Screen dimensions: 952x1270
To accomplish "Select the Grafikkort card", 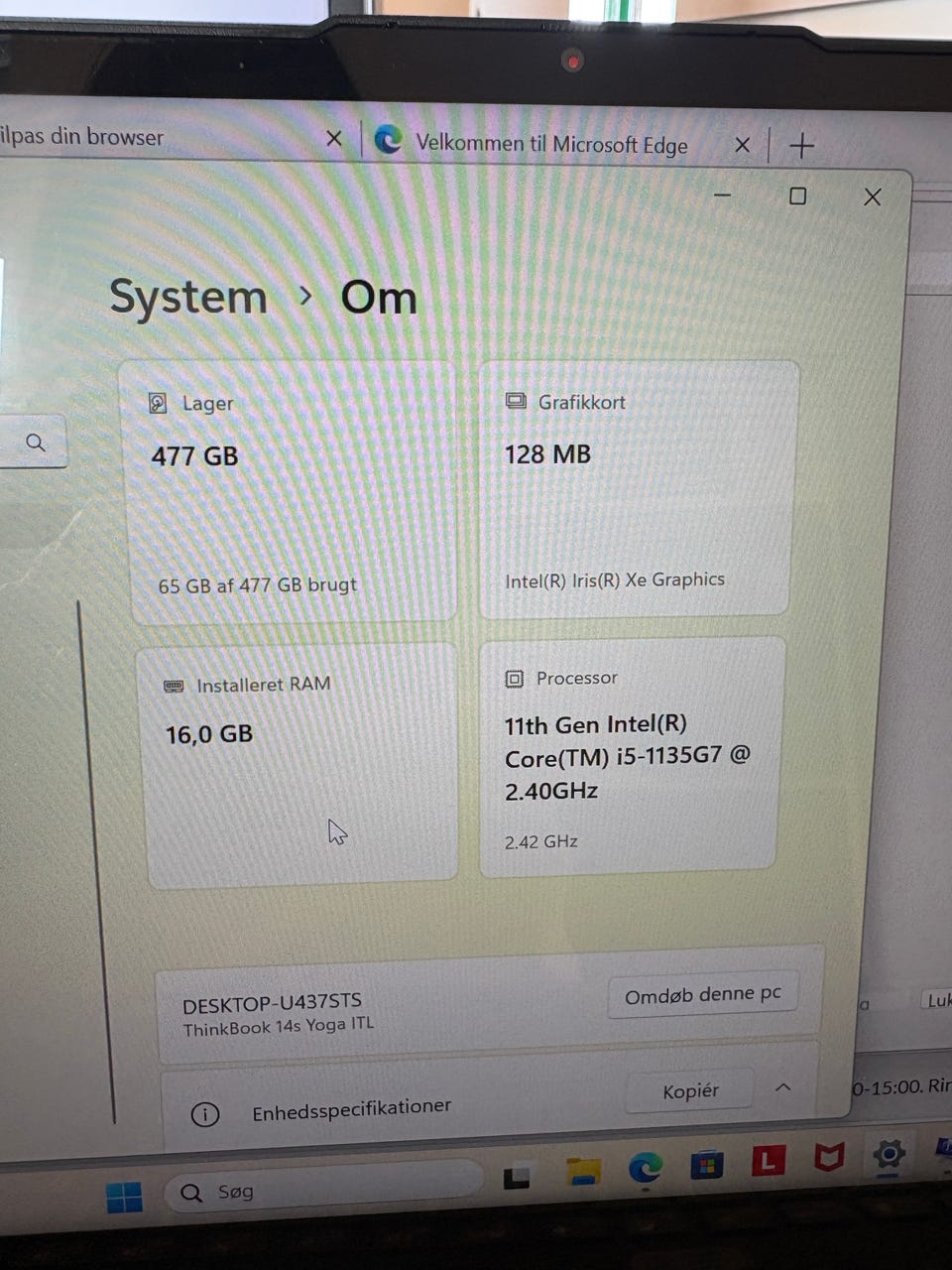I will (x=637, y=489).
